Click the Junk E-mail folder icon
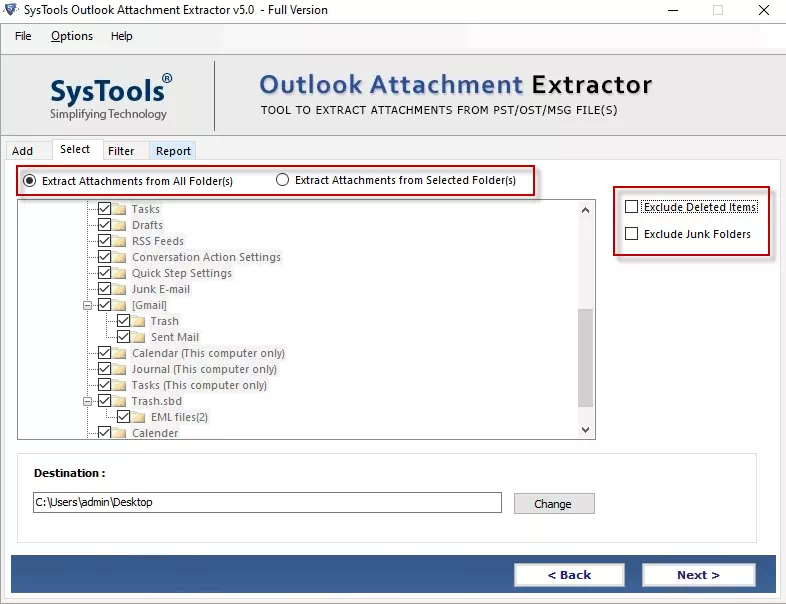Viewport: 786px width, 604px height. click(119, 289)
